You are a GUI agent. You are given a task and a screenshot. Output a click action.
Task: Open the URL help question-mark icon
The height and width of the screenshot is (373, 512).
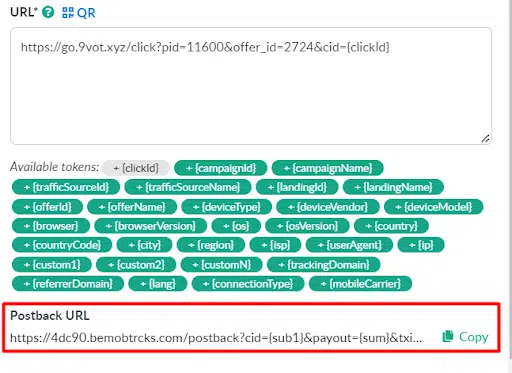(x=48, y=12)
